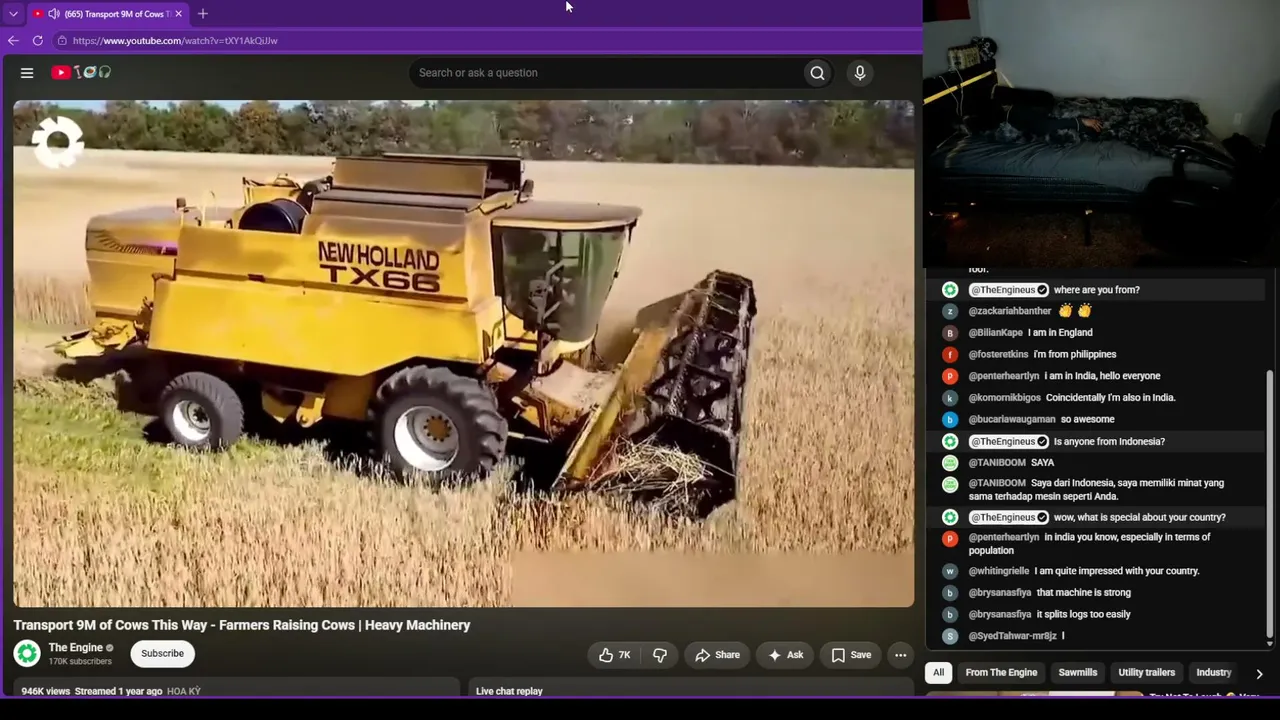Click the HOA KỲ location text

184,691
